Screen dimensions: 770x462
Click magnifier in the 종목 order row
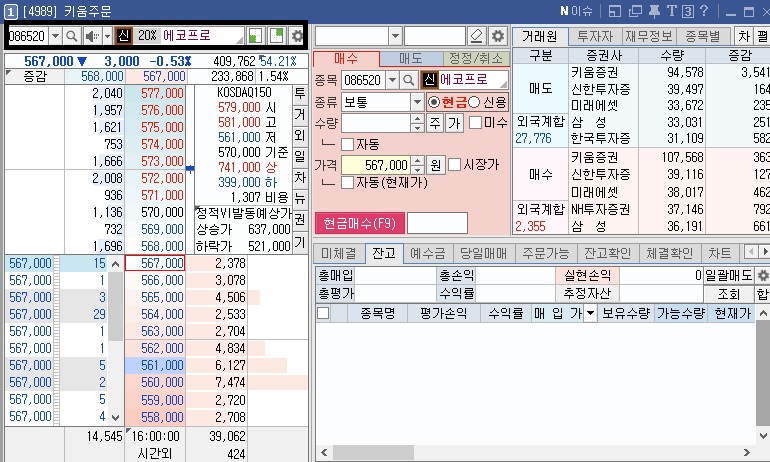pyautogui.click(x=409, y=80)
